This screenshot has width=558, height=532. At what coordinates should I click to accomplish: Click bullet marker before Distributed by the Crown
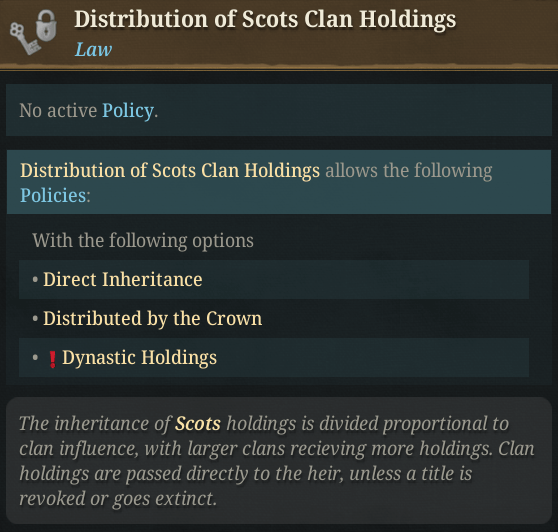[x=35, y=318]
